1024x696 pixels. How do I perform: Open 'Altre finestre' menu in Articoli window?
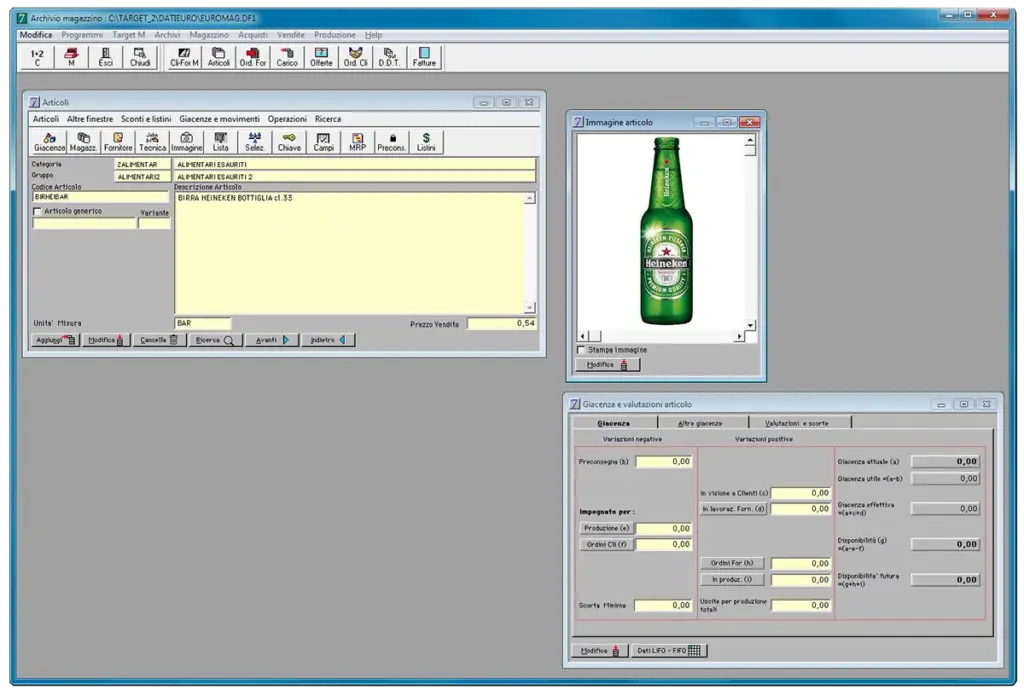[89, 119]
